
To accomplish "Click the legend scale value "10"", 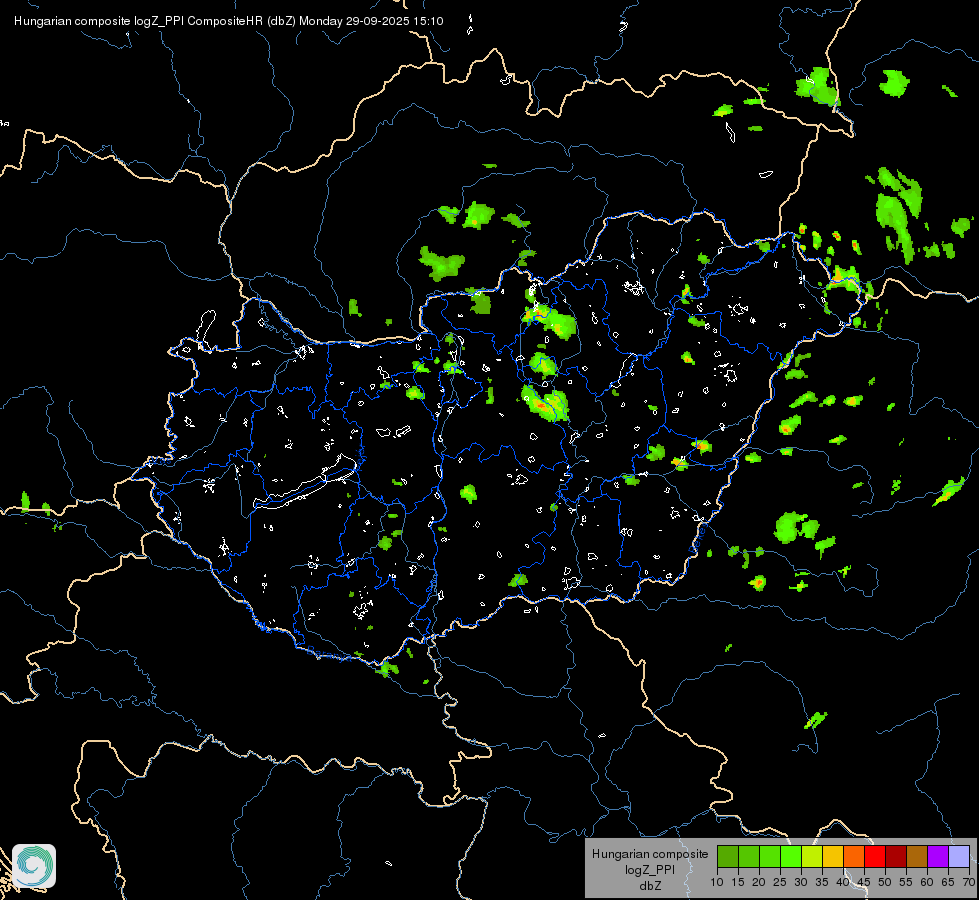I will click(x=717, y=882).
